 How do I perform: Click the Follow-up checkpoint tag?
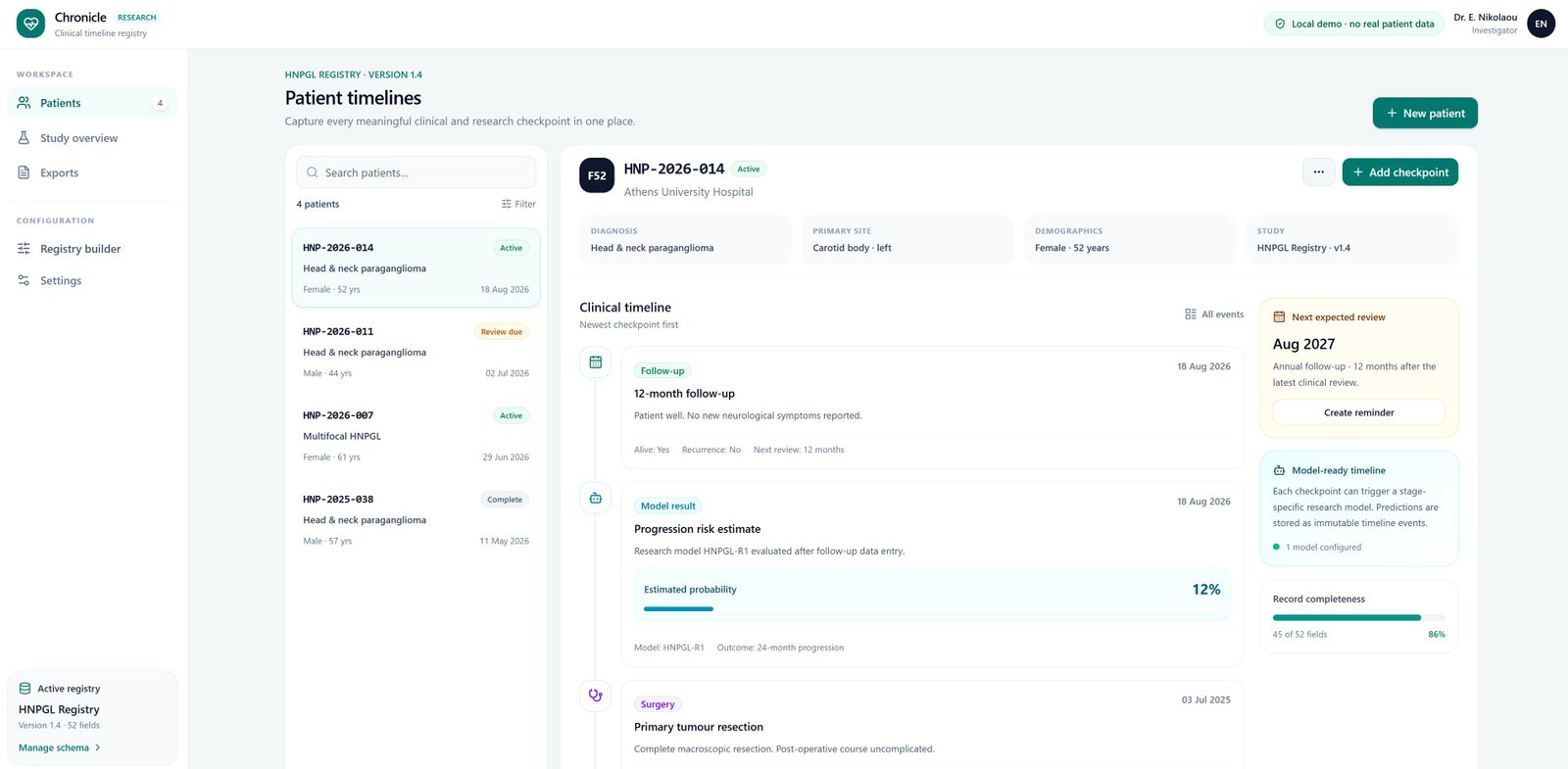pyautogui.click(x=662, y=371)
